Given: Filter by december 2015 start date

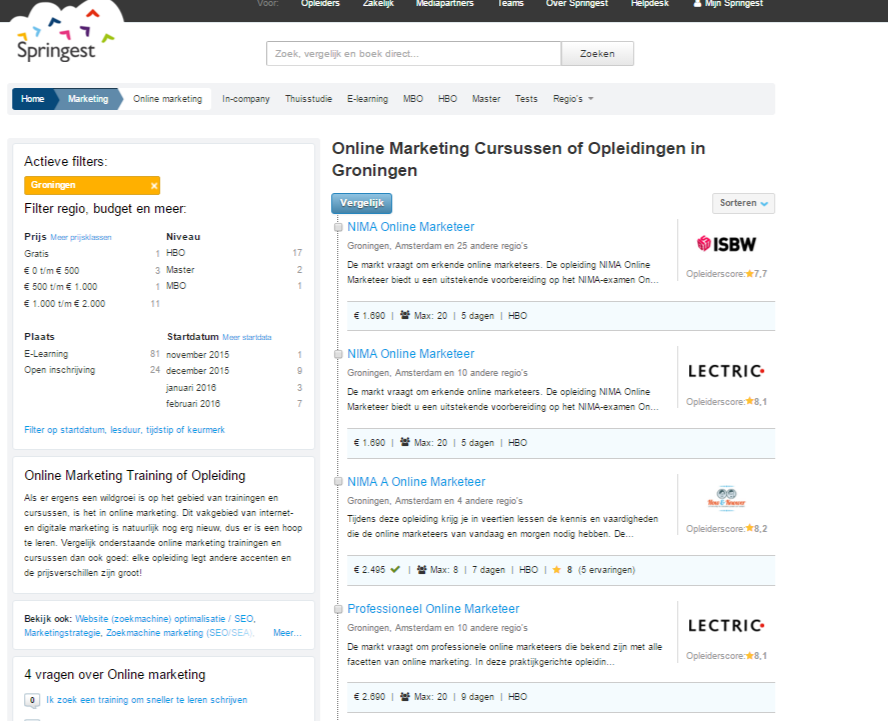Looking at the screenshot, I should [197, 371].
